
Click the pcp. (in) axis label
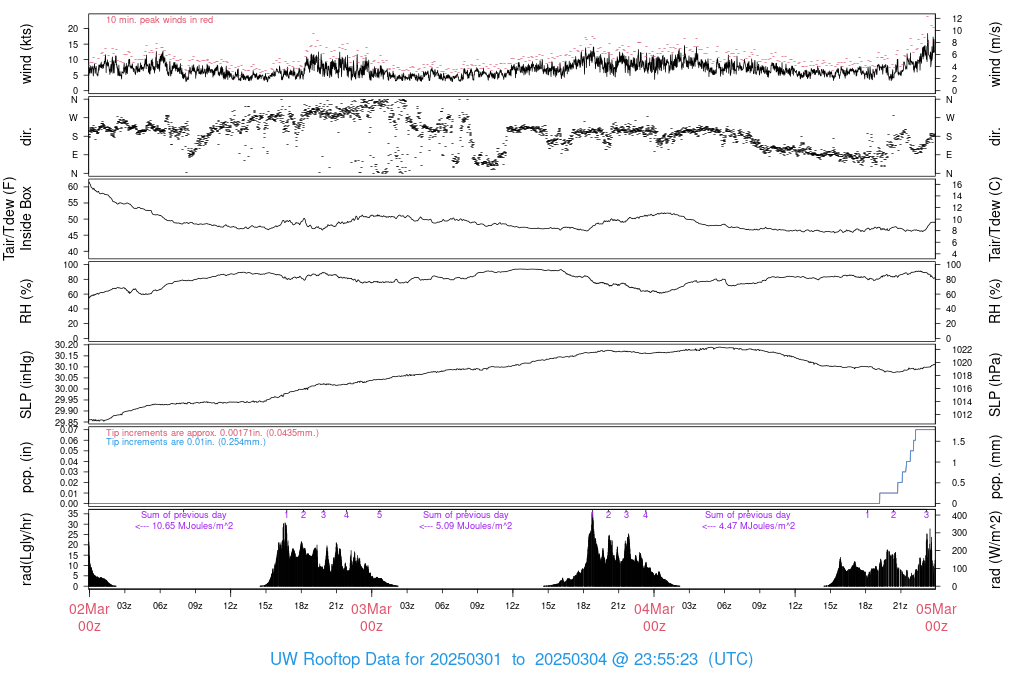point(27,465)
